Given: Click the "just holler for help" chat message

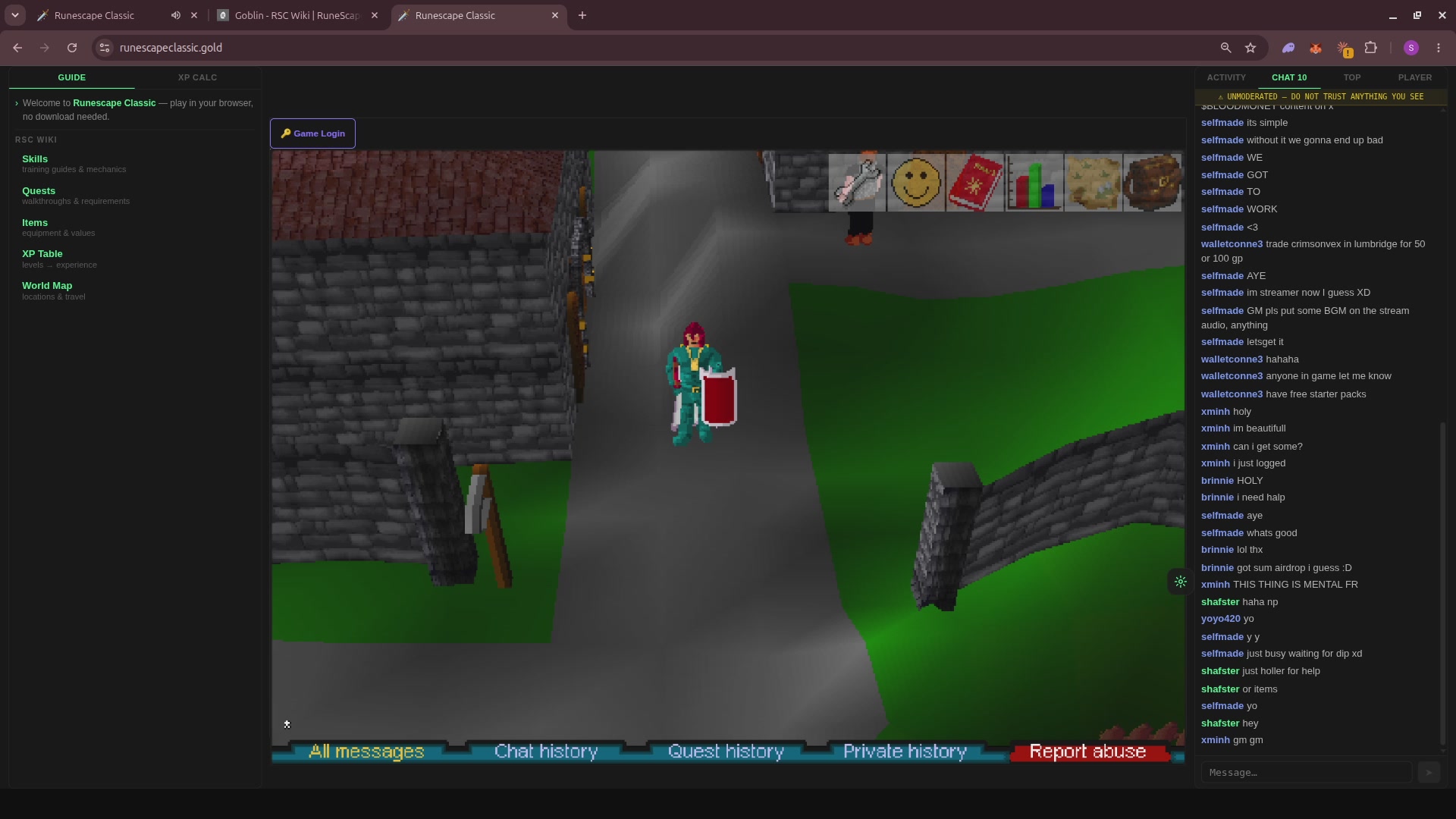Looking at the screenshot, I should [x=1281, y=671].
